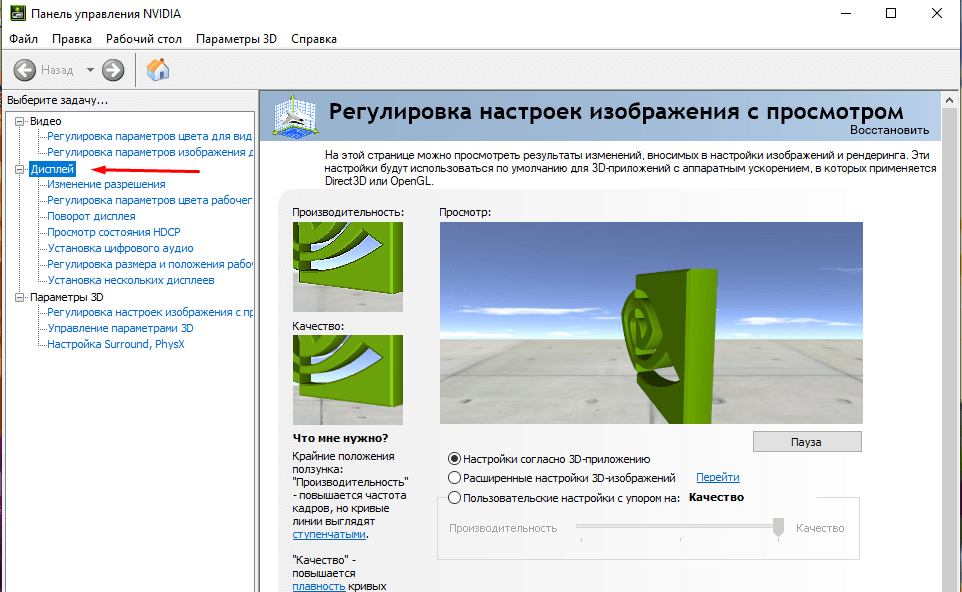Viewport: 962px width, 592px height.
Task: Click the Перейти link
Action: 717,478
